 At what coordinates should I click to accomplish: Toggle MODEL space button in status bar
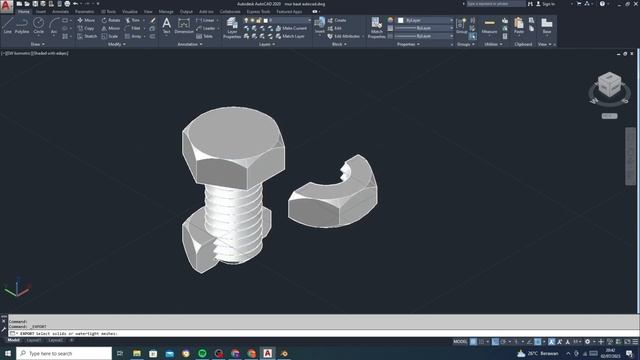pyautogui.click(x=460, y=342)
